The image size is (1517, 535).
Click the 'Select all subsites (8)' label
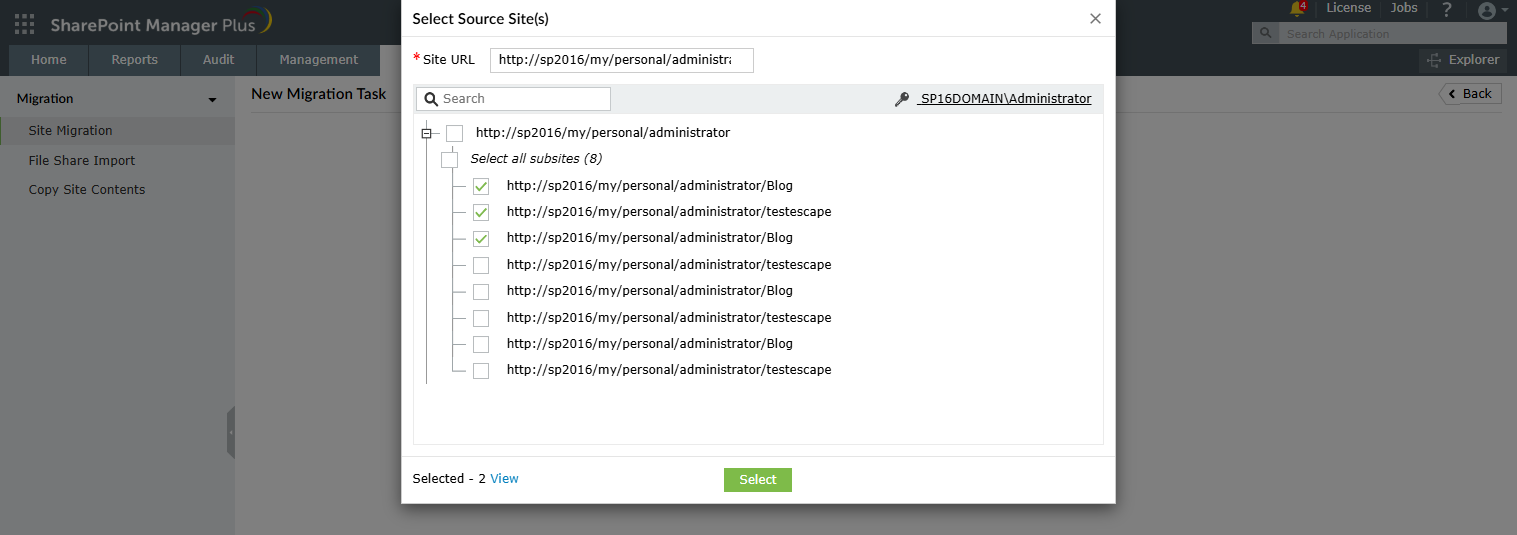click(536, 159)
